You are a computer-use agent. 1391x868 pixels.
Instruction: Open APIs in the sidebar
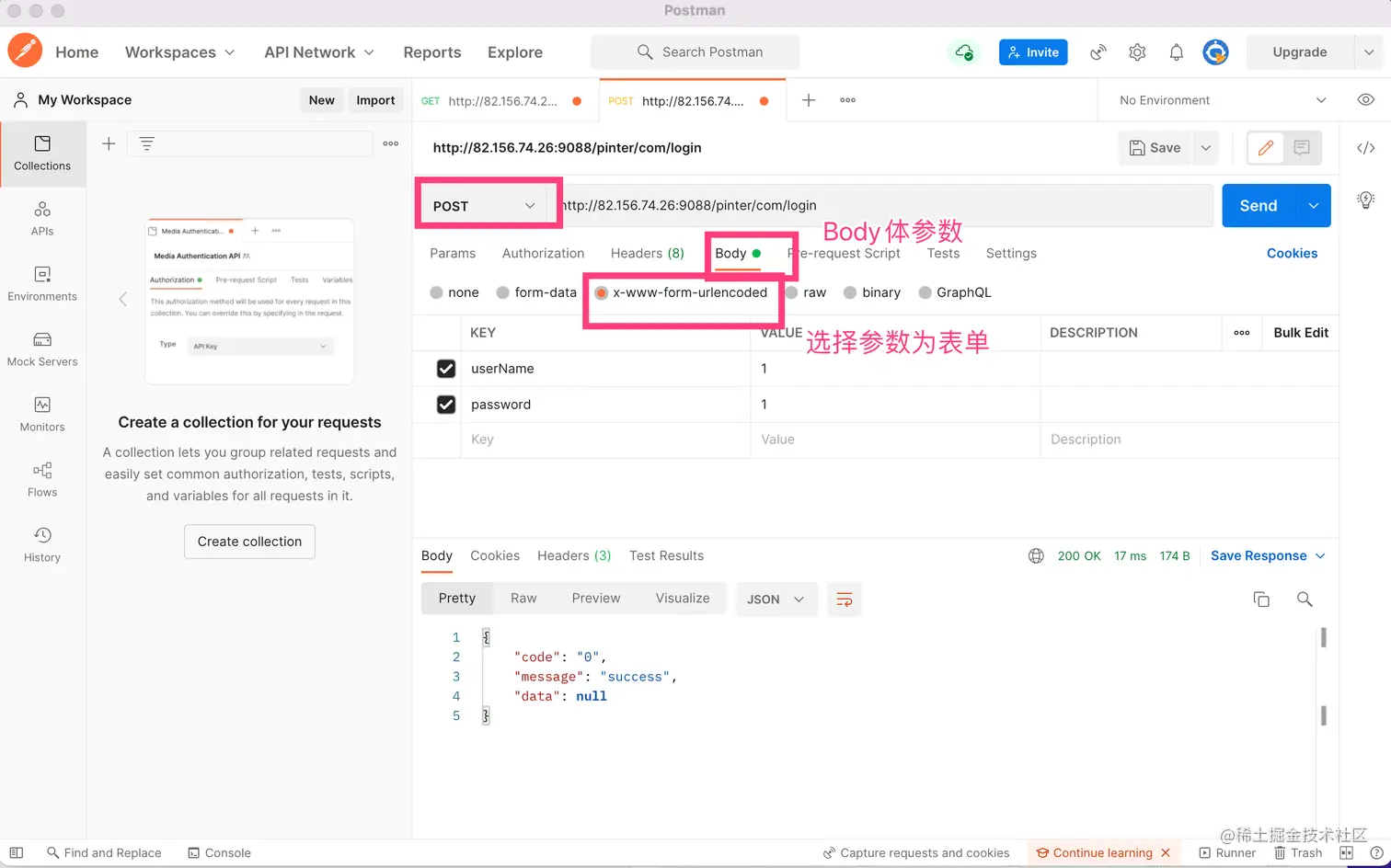[42, 219]
